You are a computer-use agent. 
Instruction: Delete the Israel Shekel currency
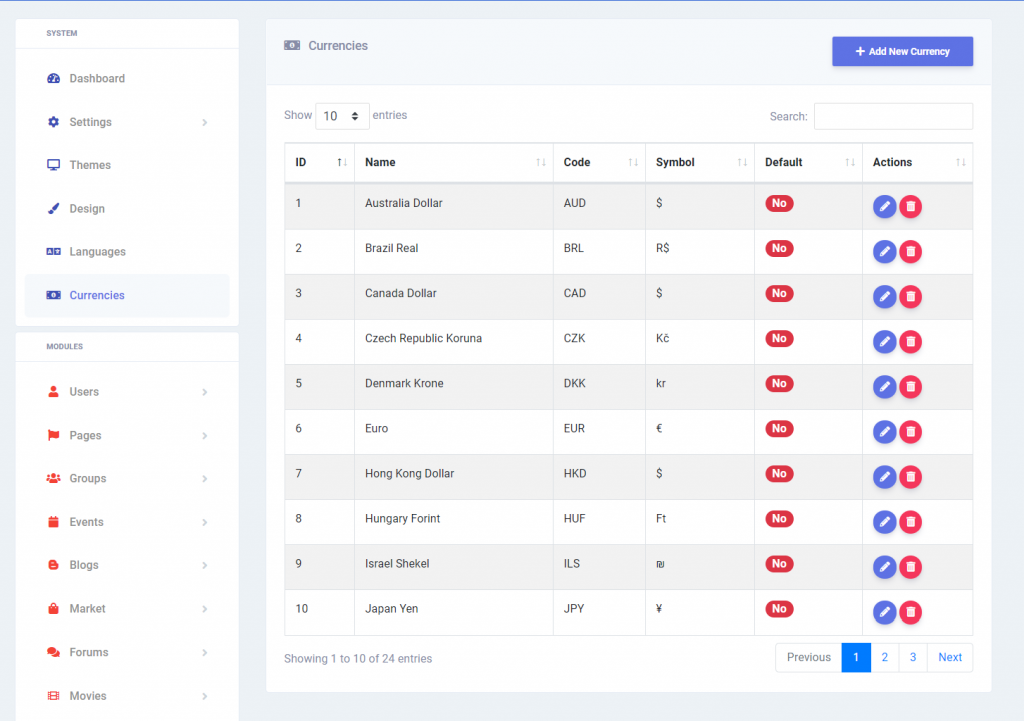pyautogui.click(x=910, y=567)
